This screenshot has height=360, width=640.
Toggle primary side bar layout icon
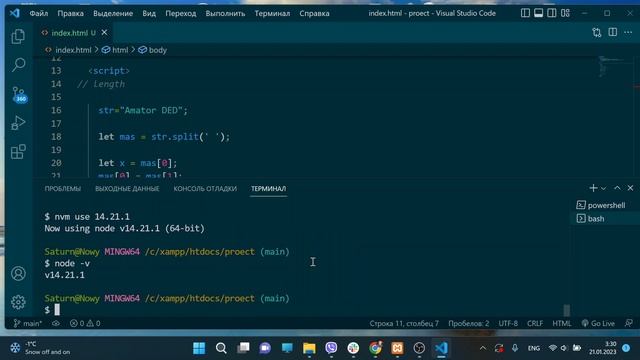(525, 13)
